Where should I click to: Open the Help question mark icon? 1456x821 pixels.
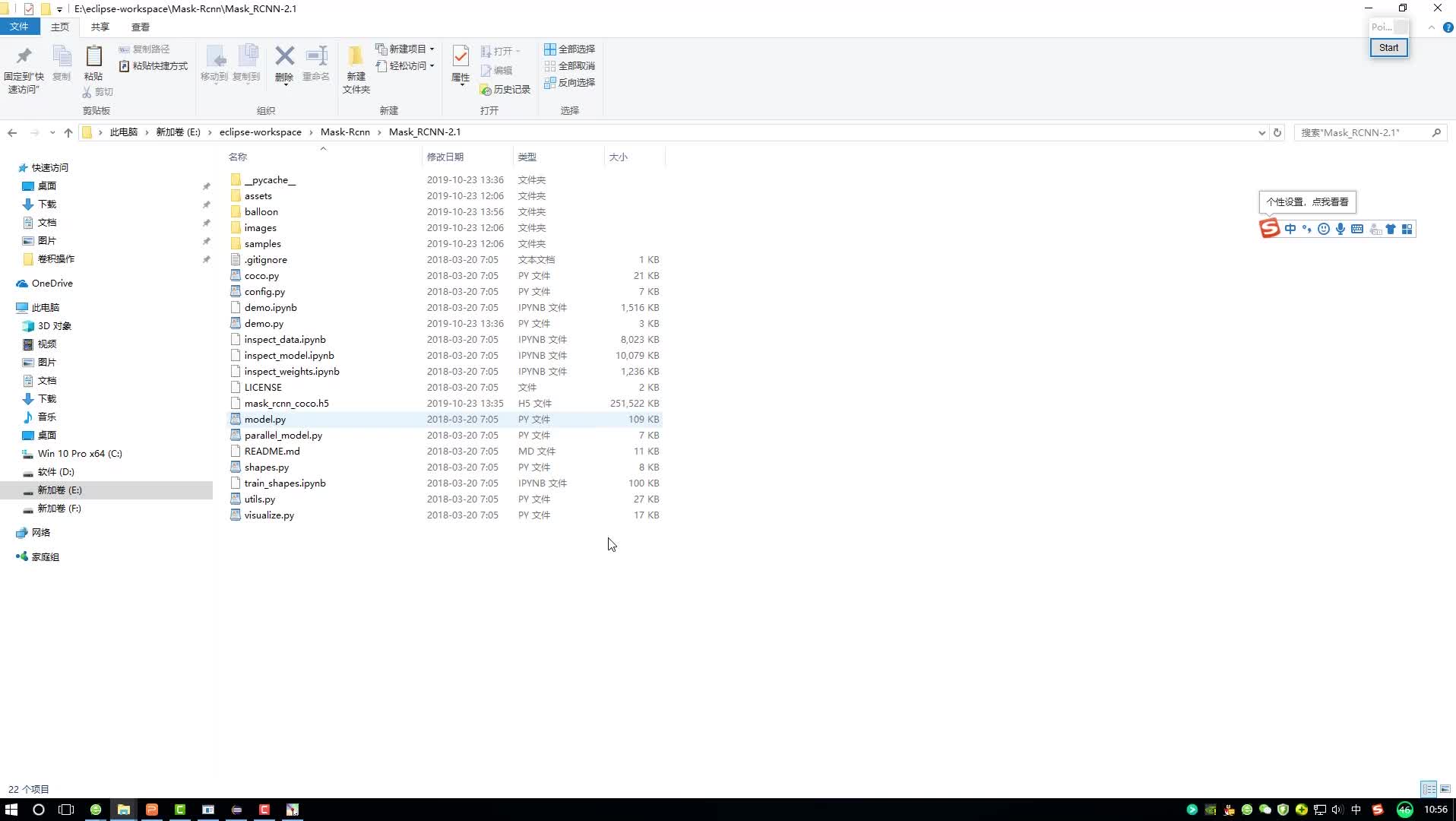pos(1448,27)
